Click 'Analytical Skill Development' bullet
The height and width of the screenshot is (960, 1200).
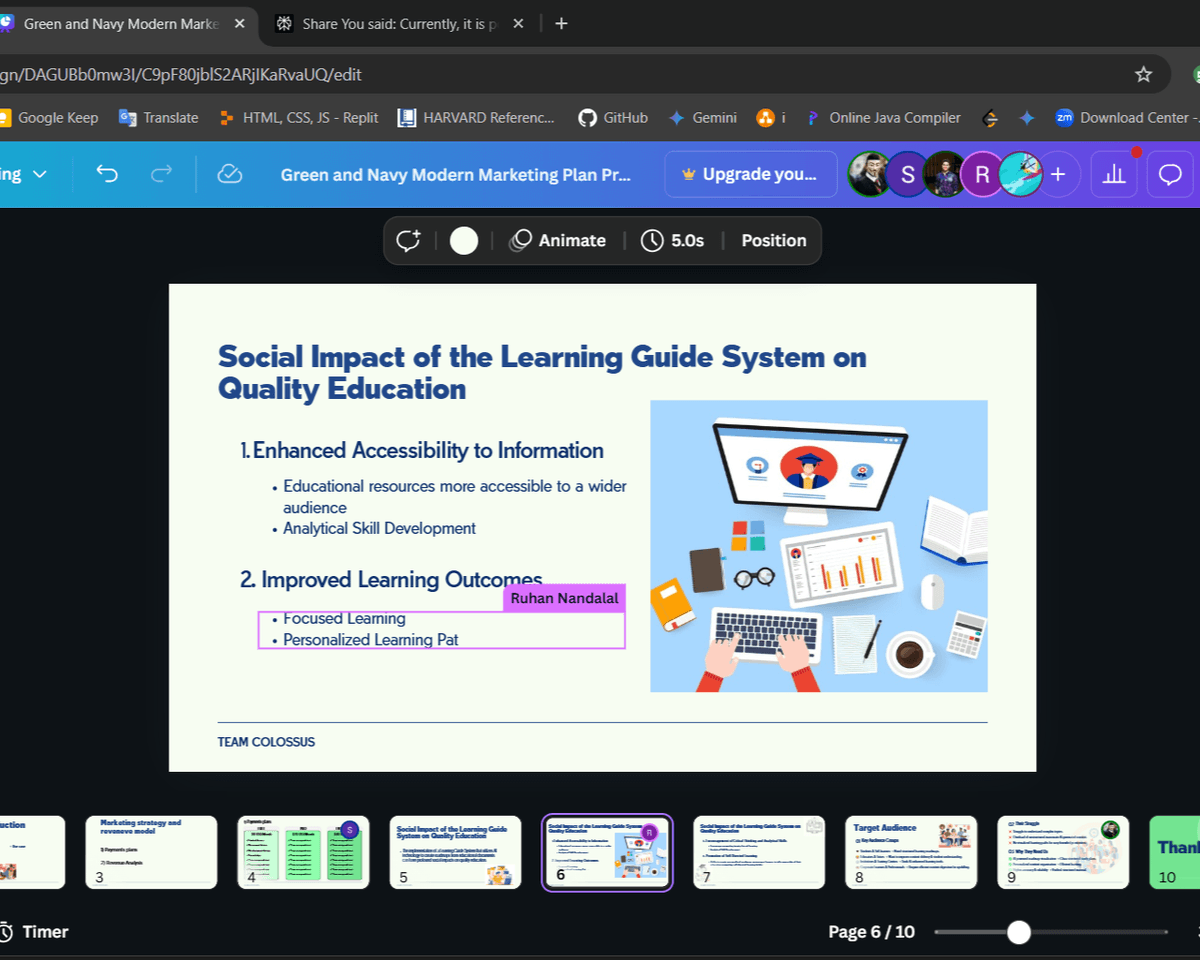(x=379, y=528)
